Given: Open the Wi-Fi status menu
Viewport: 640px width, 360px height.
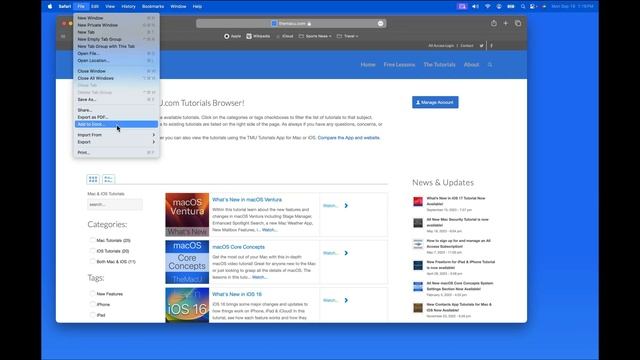Looking at the screenshot, I should coord(487,6).
